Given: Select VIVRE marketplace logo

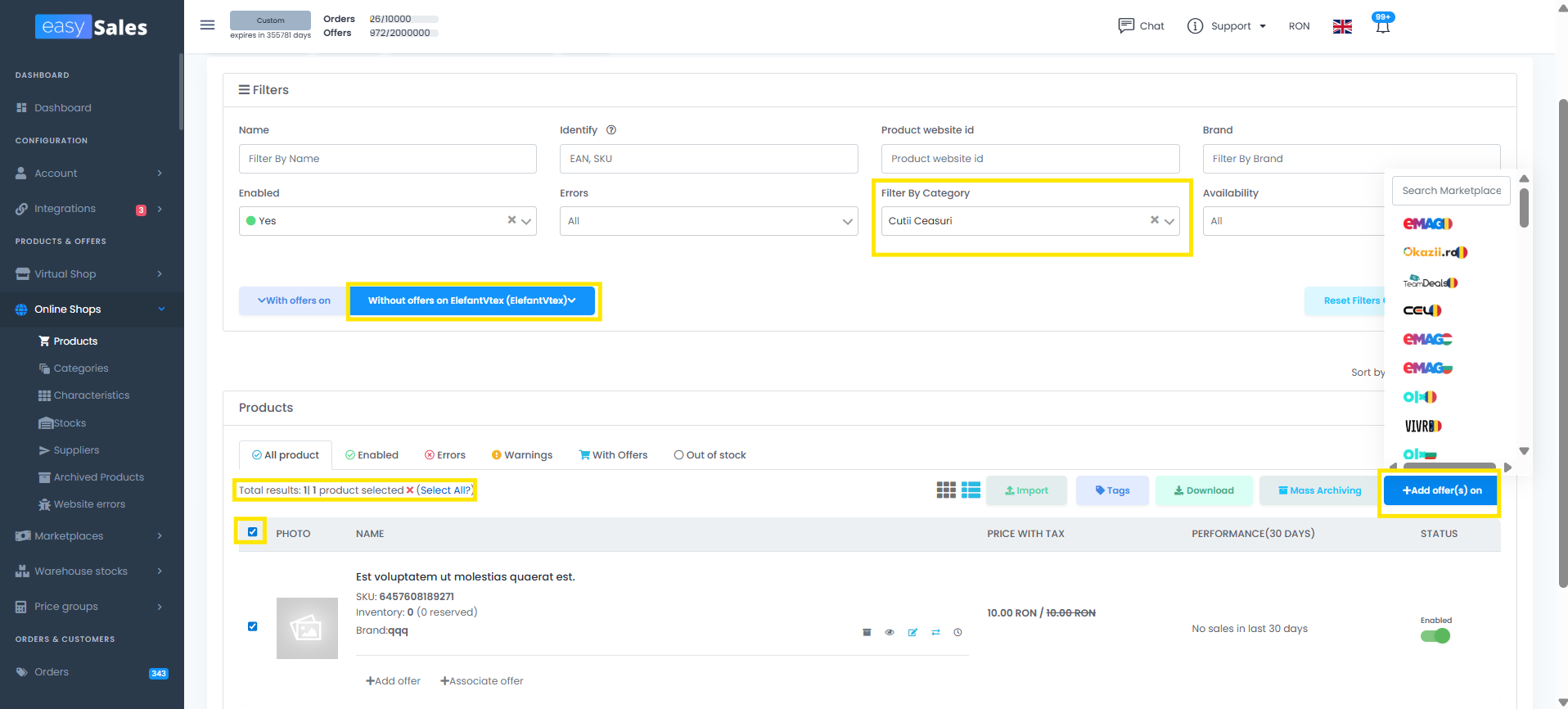Looking at the screenshot, I should point(1423,426).
